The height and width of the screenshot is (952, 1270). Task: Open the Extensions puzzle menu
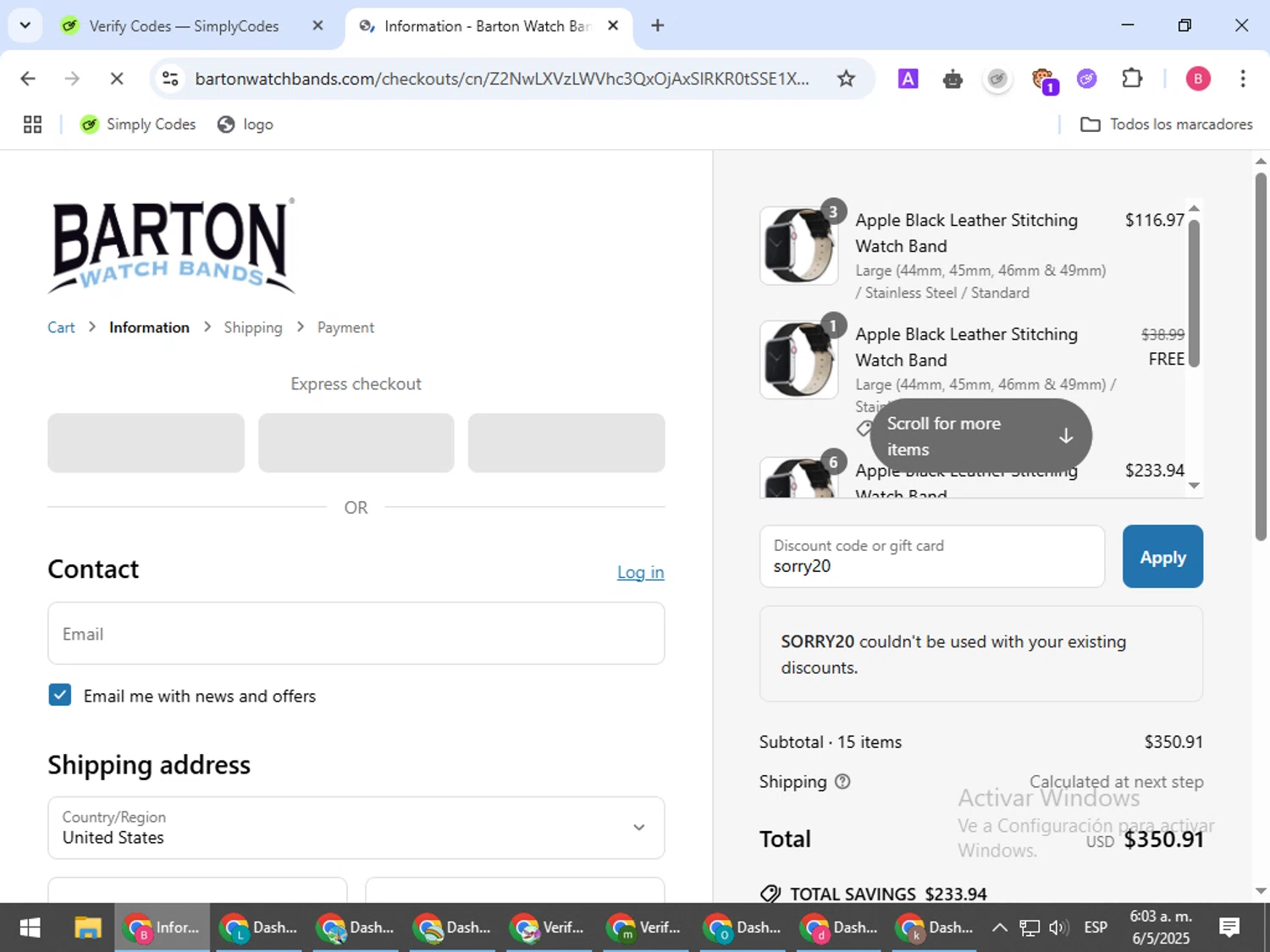1132,79
